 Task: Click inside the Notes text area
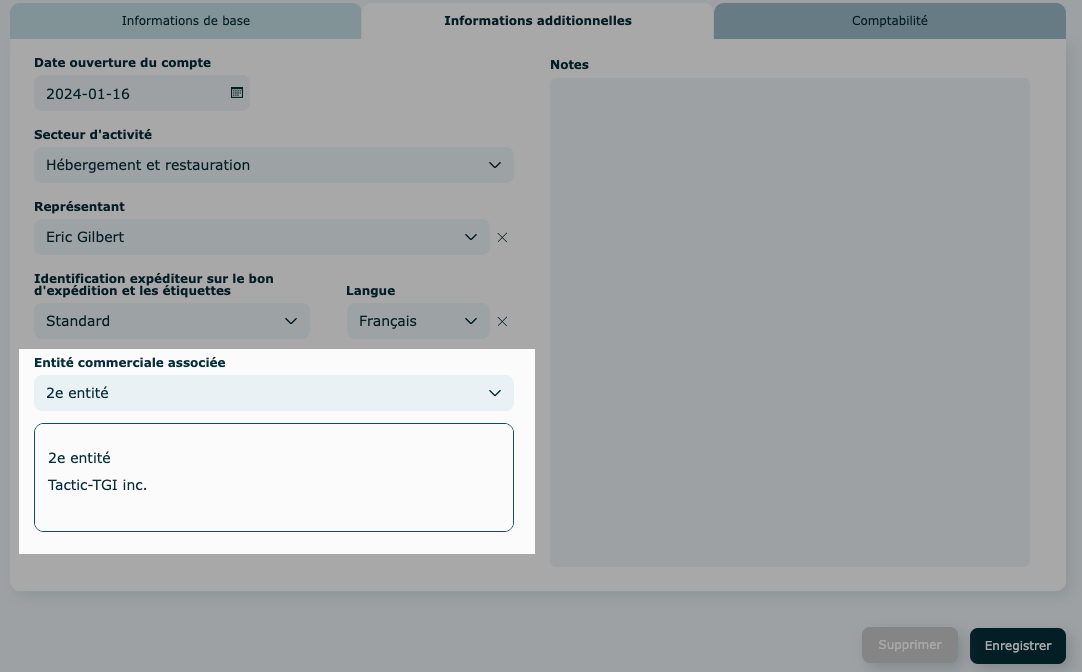(x=789, y=320)
